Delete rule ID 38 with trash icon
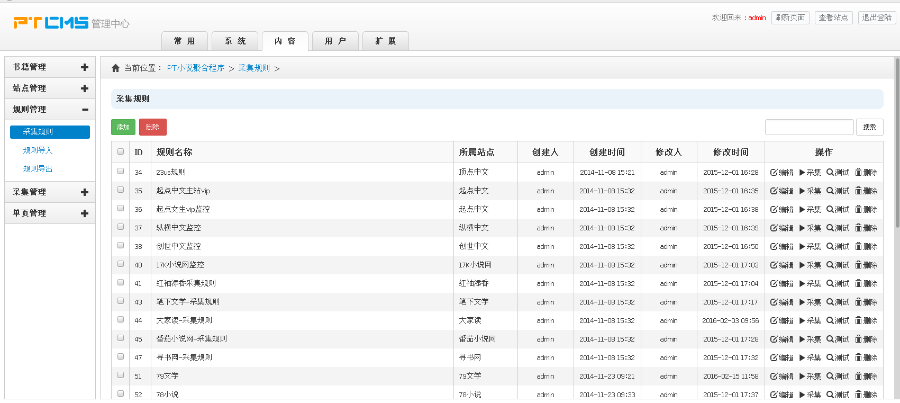 tap(858, 246)
